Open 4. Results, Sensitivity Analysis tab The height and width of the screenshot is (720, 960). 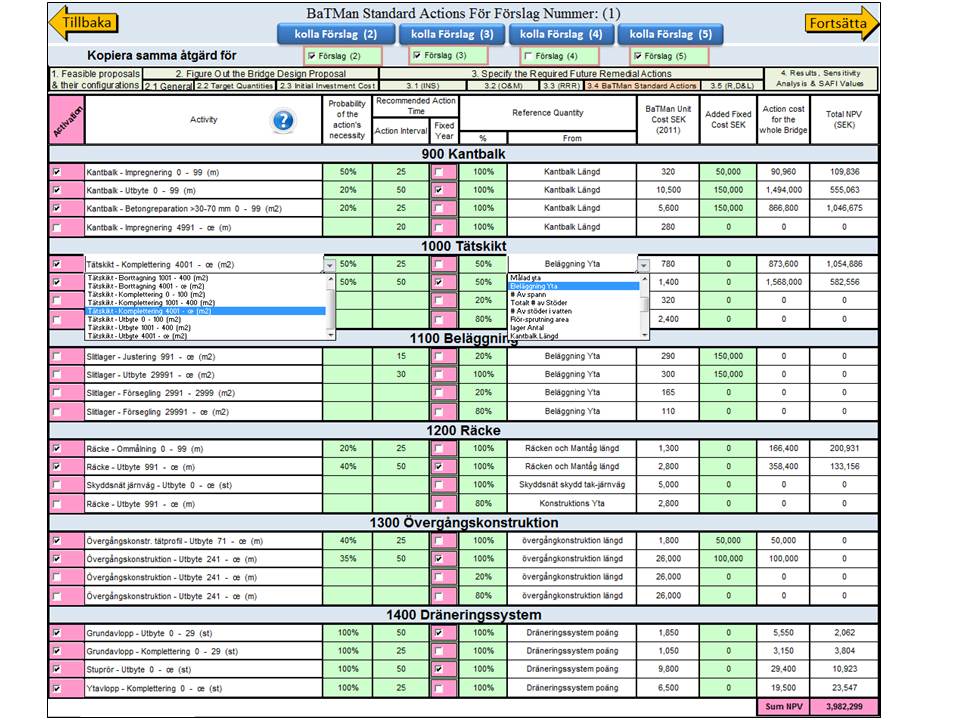click(x=820, y=78)
